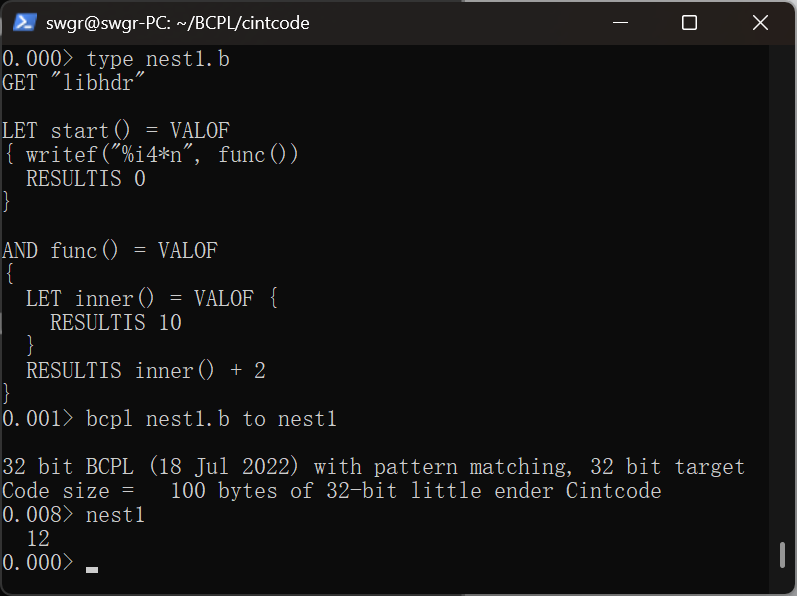The image size is (797, 596).
Task: Click the scrollbar thumb at bottom right
Action: [783, 555]
